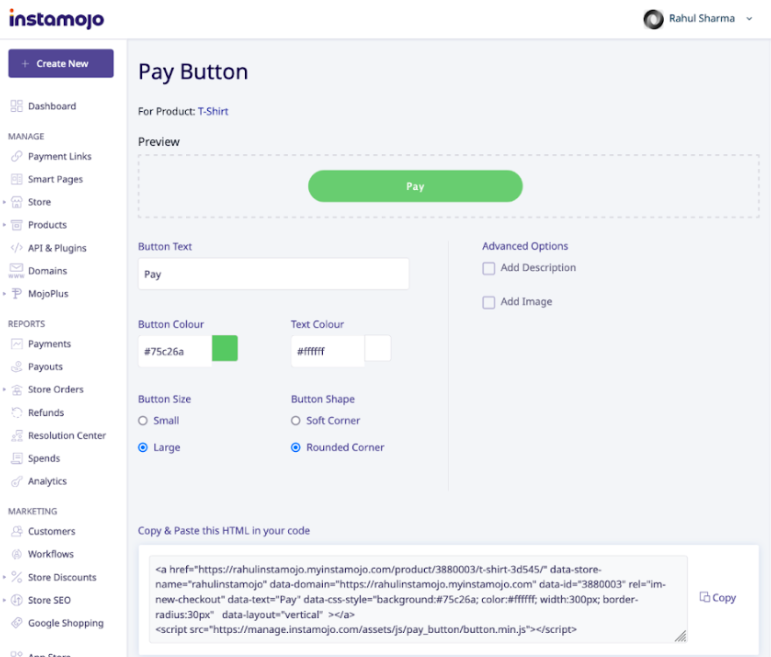
Task: Click the Text Colour hex field
Action: (328, 351)
